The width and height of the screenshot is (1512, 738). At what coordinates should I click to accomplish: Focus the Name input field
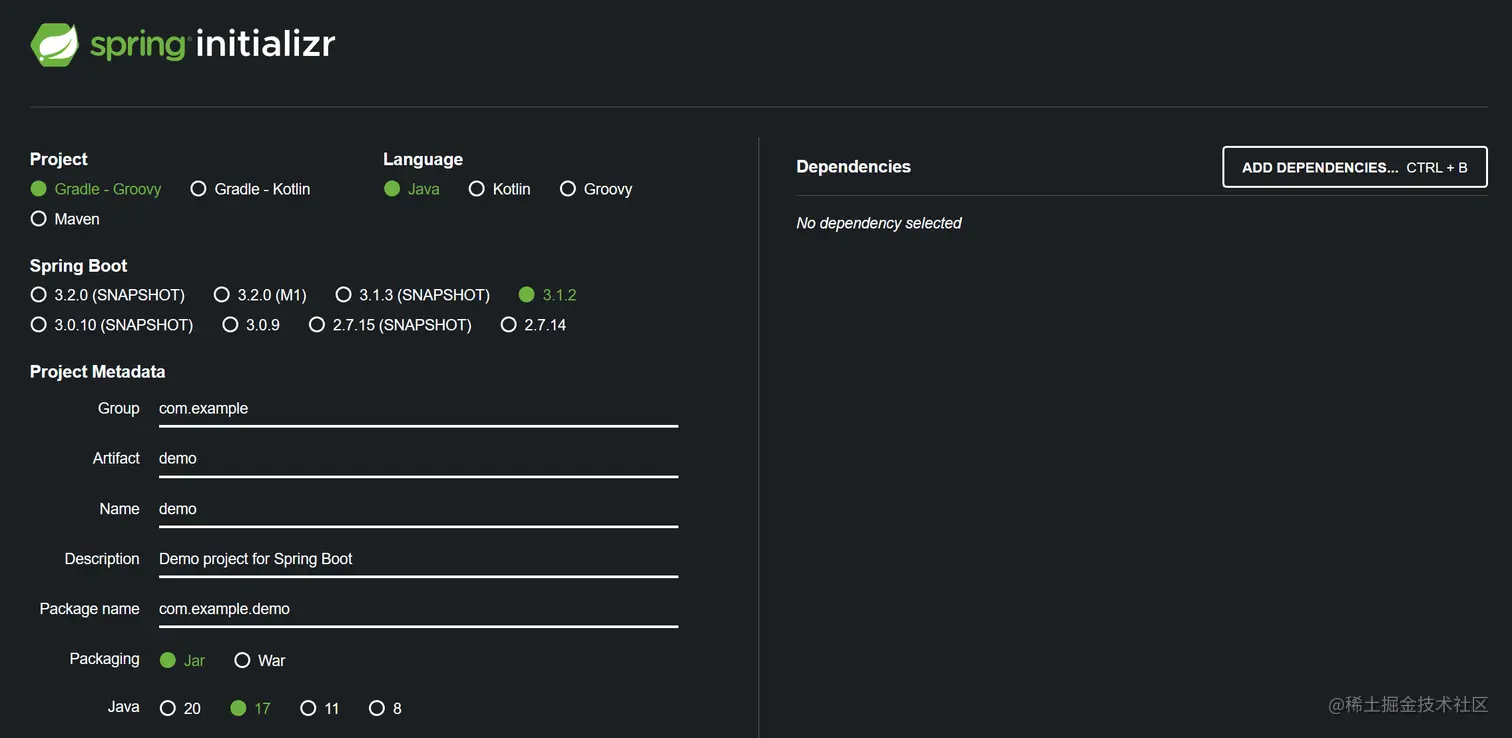(x=418, y=509)
